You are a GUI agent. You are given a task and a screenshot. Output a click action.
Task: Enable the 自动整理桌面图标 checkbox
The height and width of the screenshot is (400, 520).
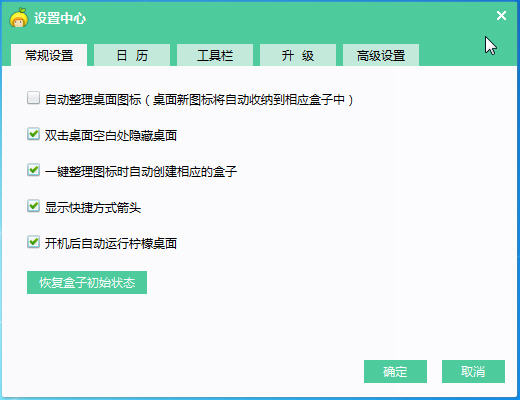point(33,98)
